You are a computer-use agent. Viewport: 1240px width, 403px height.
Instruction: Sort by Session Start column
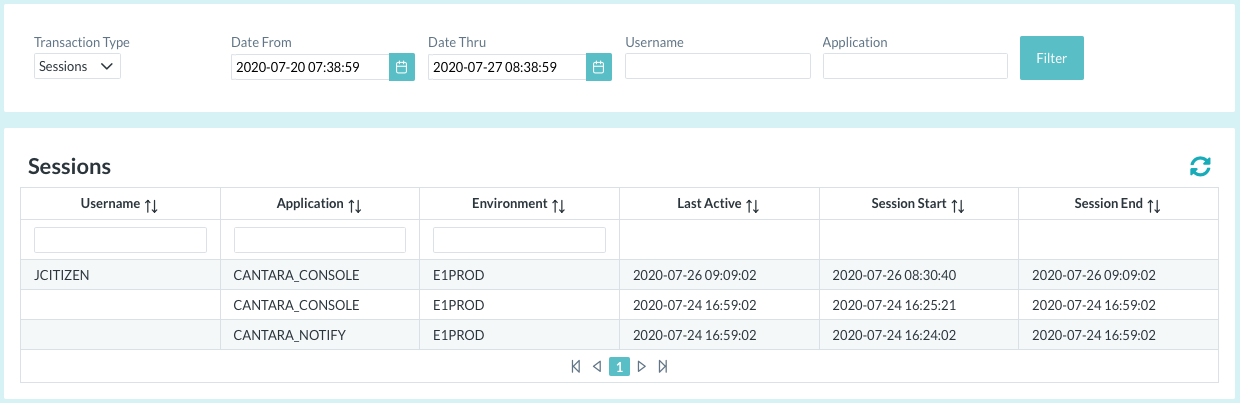tap(957, 205)
